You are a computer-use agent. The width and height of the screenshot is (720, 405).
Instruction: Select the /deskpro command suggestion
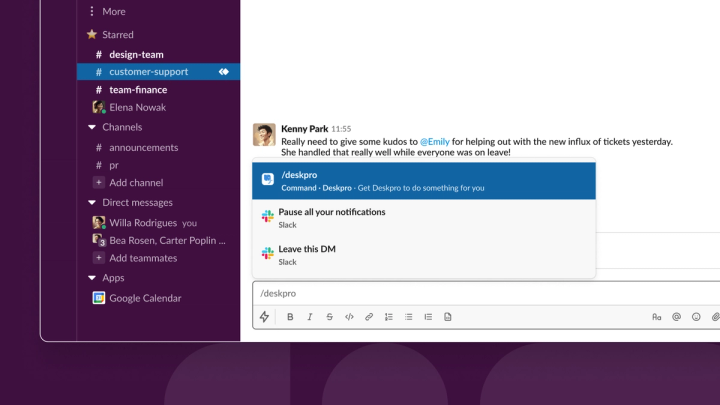424,180
